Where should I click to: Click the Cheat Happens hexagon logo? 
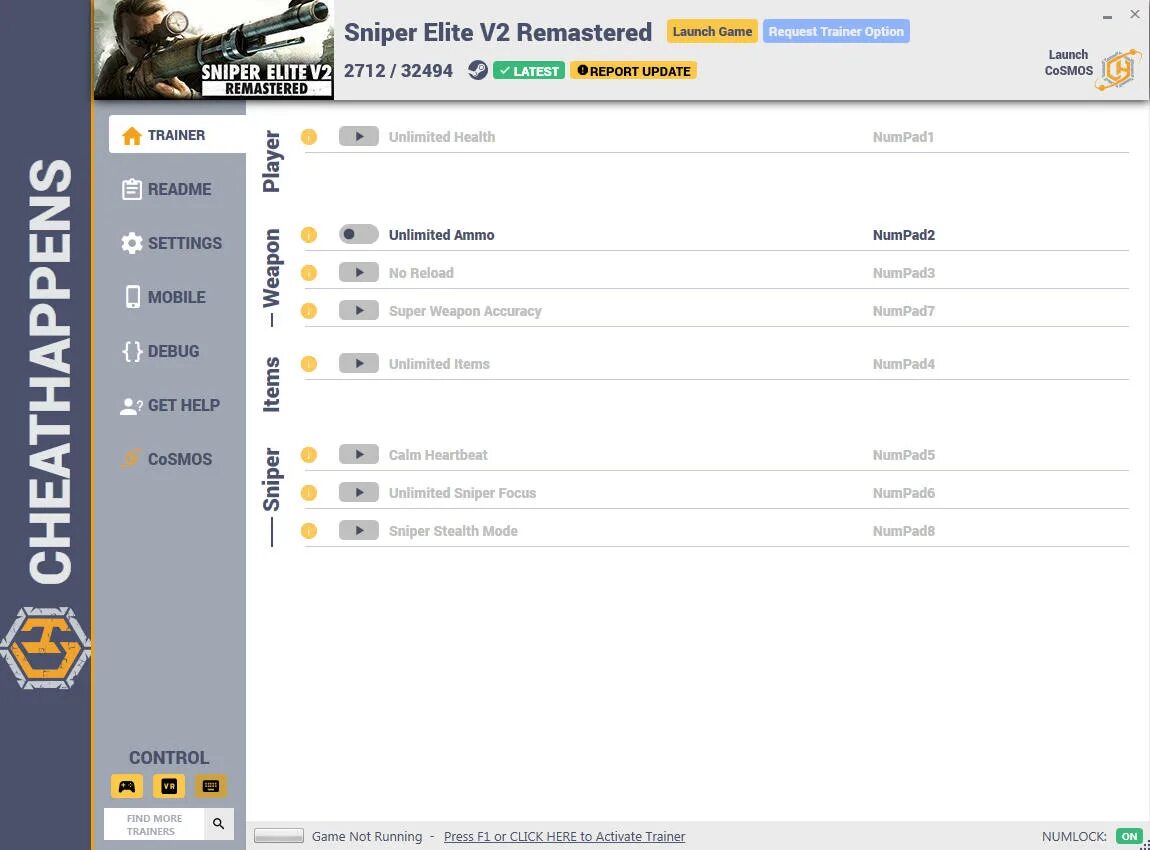tap(45, 648)
